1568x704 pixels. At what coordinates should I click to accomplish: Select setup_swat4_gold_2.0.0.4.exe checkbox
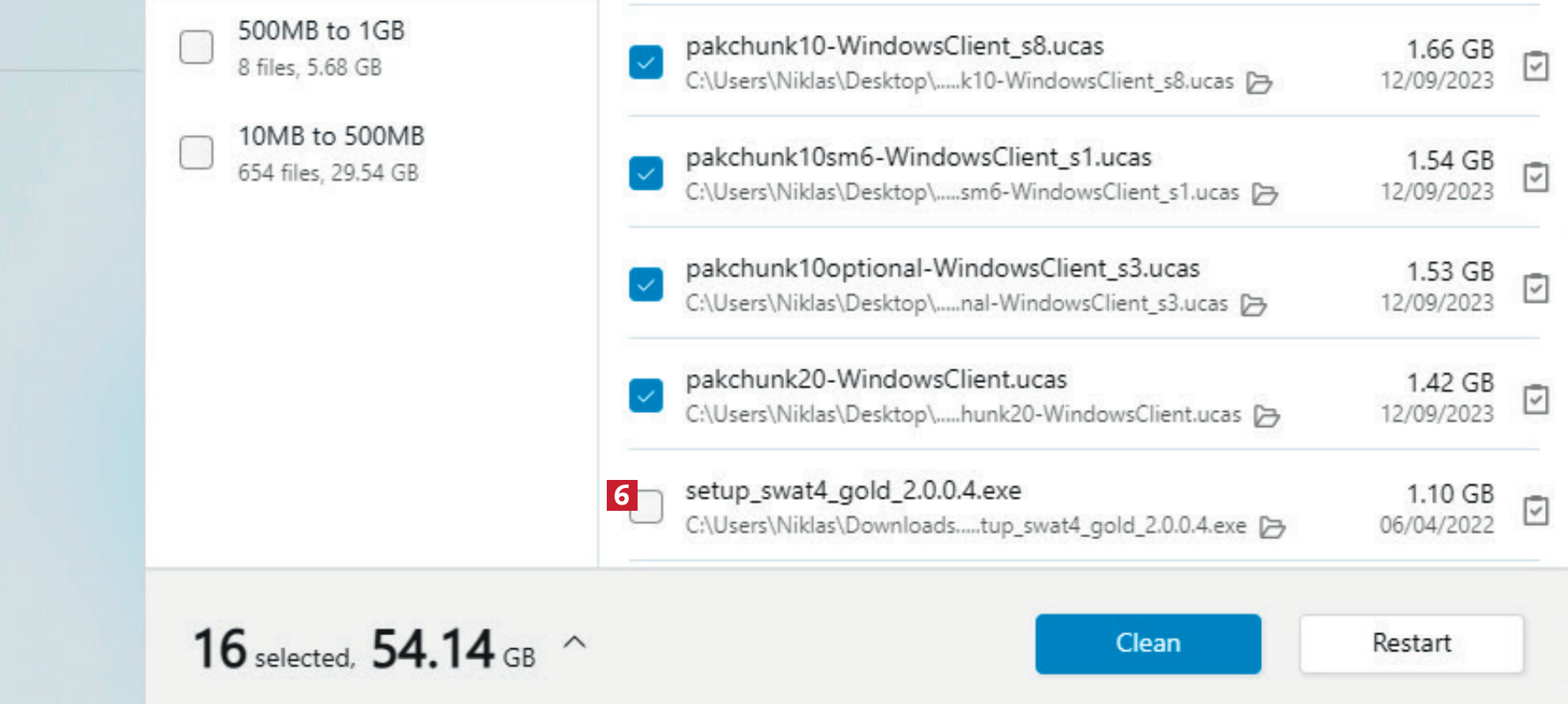click(x=648, y=507)
